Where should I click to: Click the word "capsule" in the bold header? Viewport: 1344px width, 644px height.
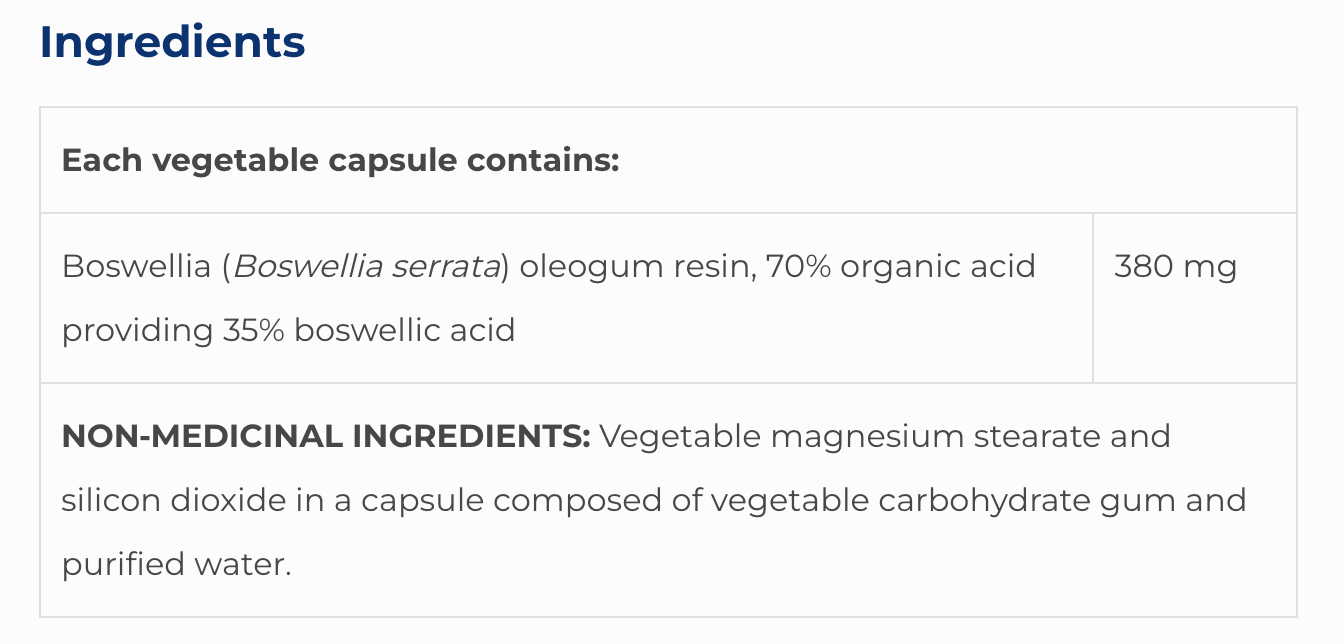click(x=407, y=160)
